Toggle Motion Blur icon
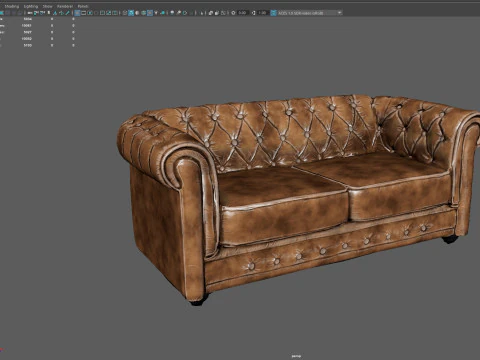480x360 pixels. pyautogui.click(x=178, y=13)
